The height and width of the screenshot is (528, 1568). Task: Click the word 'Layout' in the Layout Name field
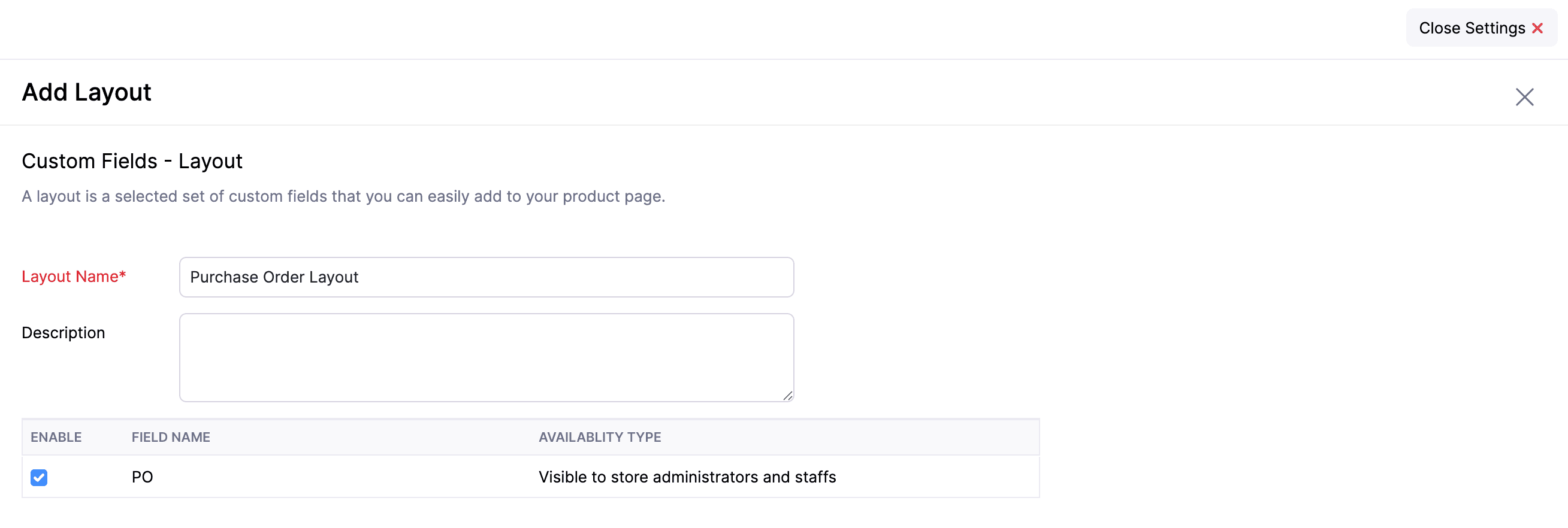[x=334, y=277]
